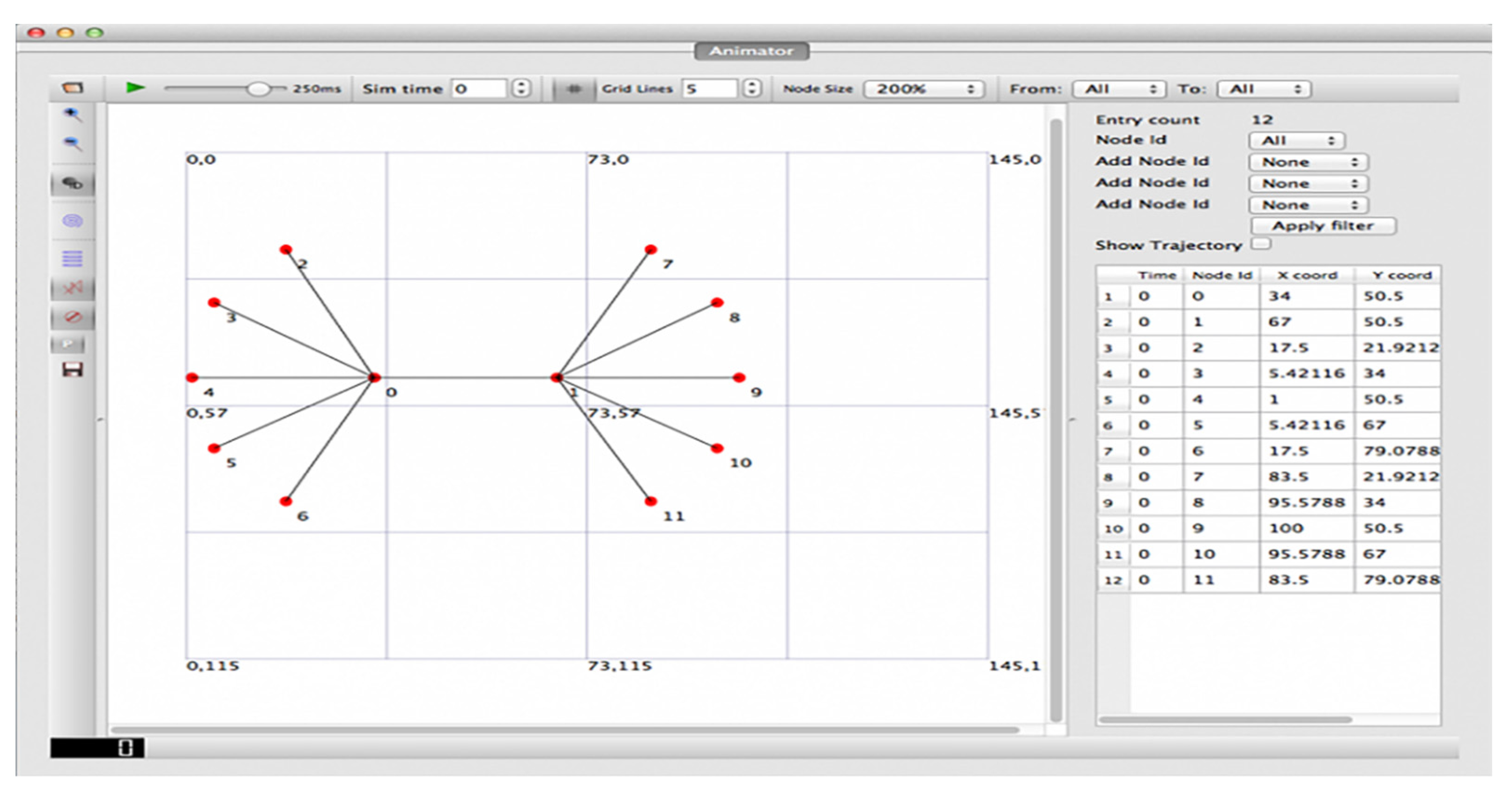Open the Node Size 200% dropdown
Viewport: 1512px width, 797px height.
pyautogui.click(x=924, y=89)
